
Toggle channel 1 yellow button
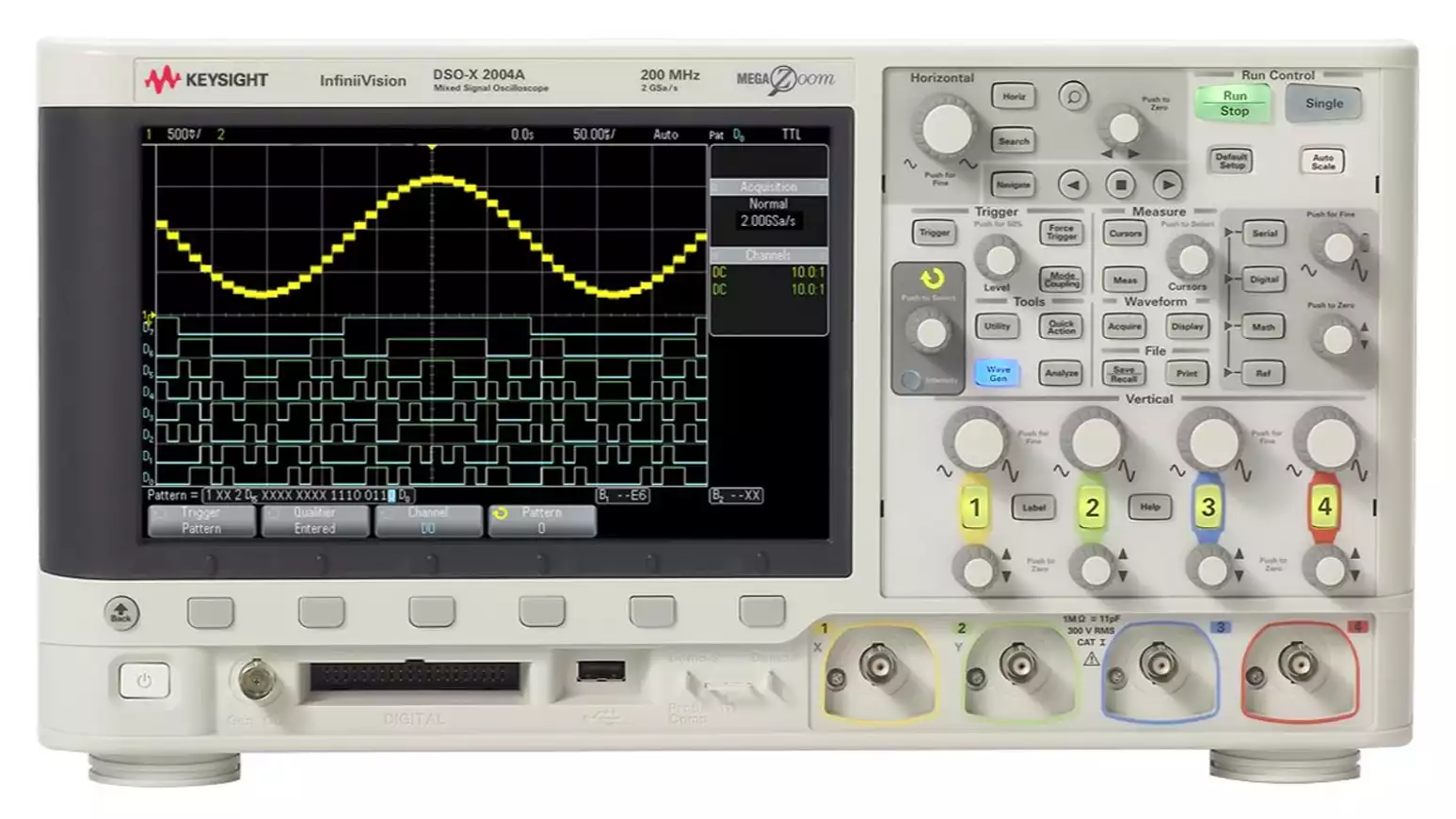point(975,508)
